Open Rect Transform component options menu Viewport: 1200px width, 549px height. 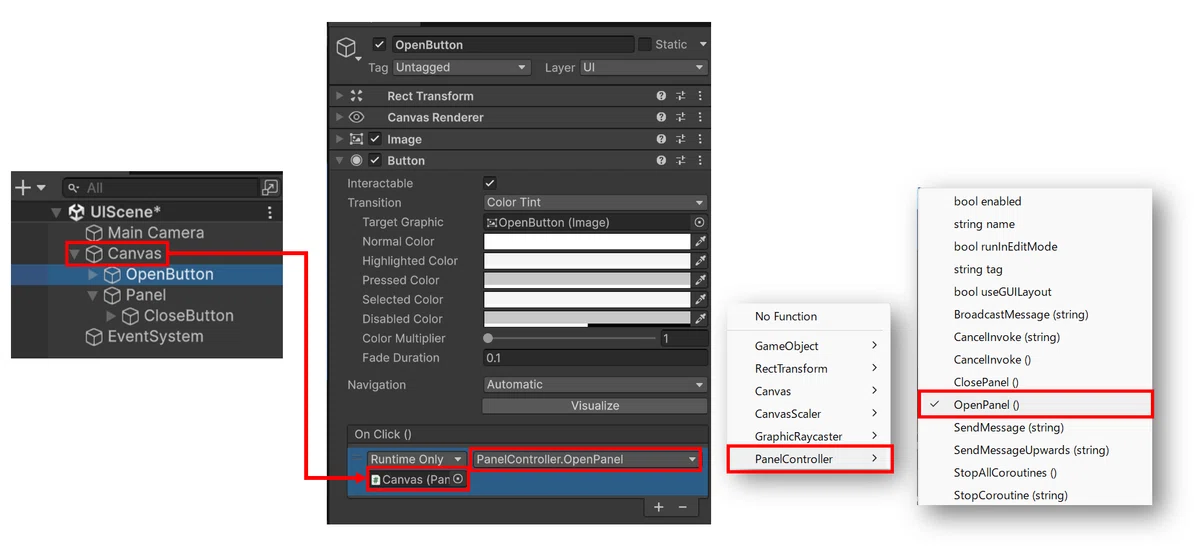pos(700,96)
